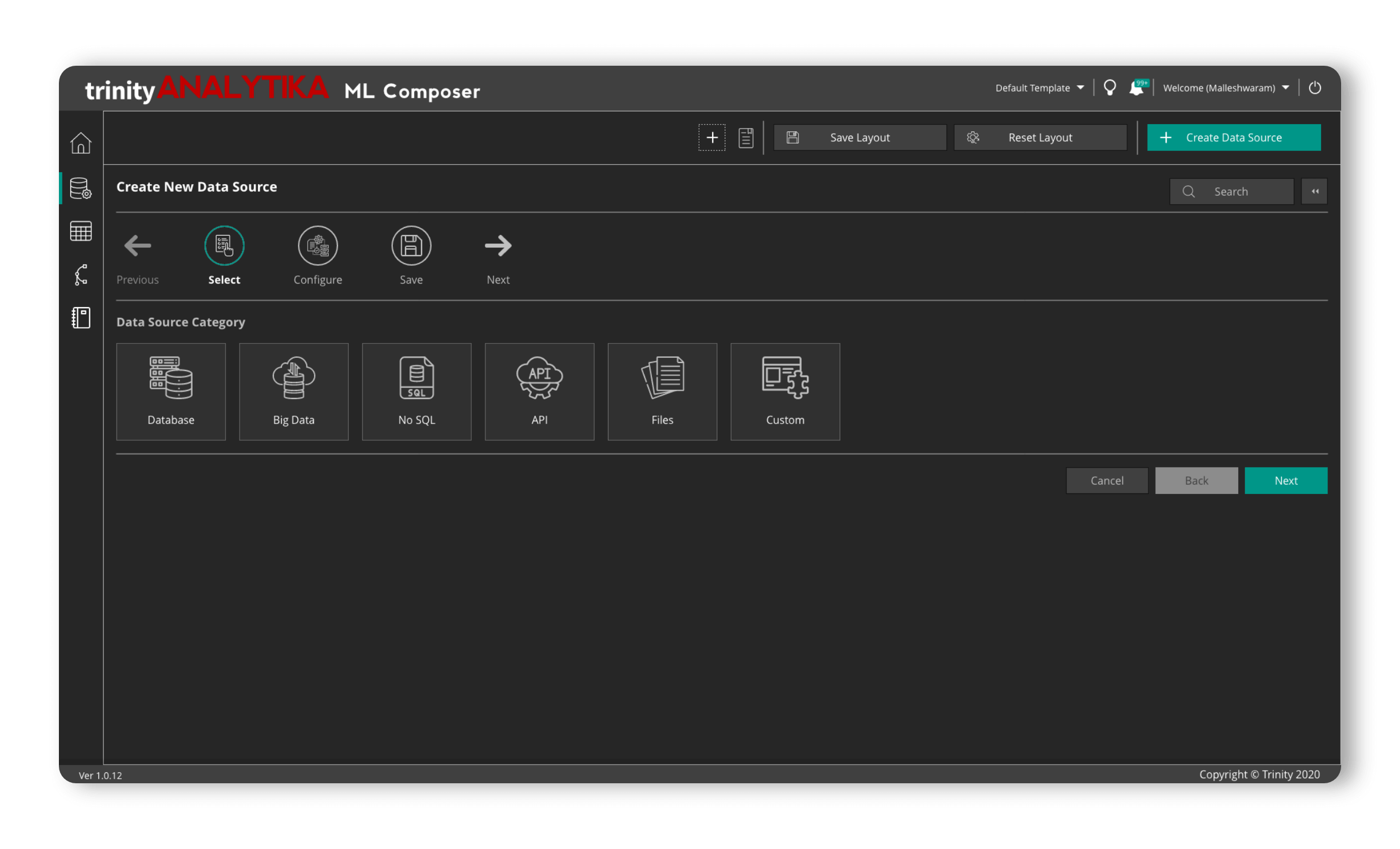Screen dimensions: 1400x849
Task: Click the workflow/branch sidebar icon
Action: 83,276
